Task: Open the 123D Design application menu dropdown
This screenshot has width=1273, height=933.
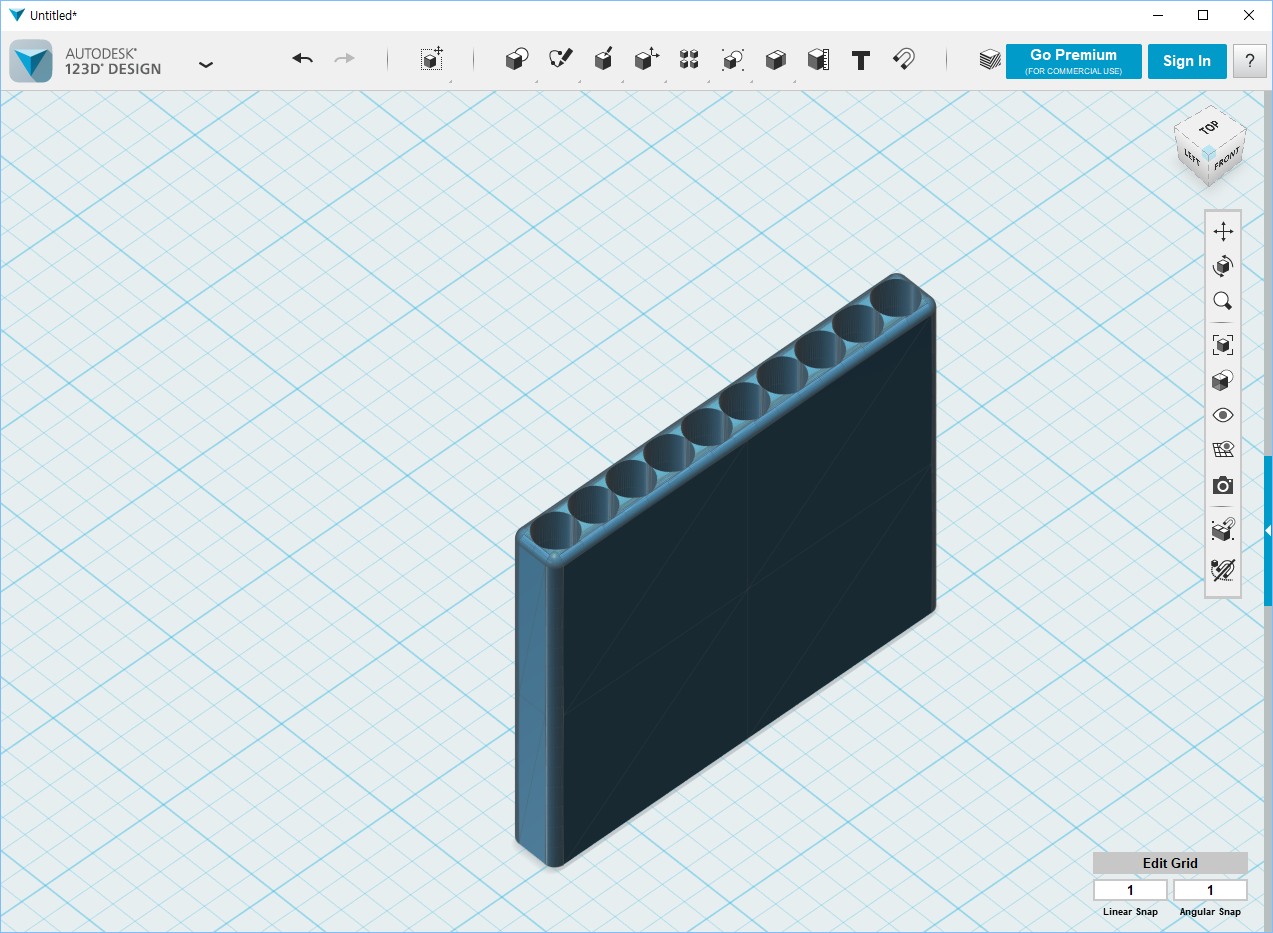Action: 205,63
